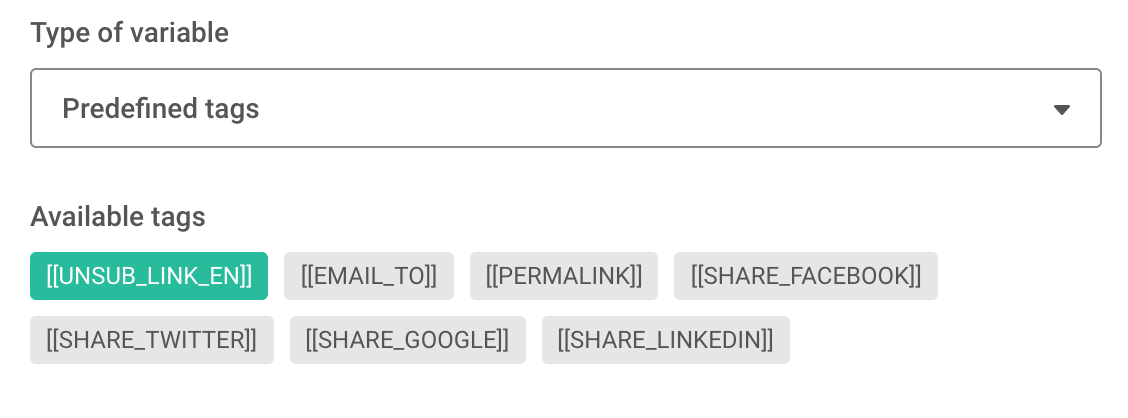Insert the [[PERMALINK]] tag
This screenshot has width=1128, height=418.
tap(564, 276)
